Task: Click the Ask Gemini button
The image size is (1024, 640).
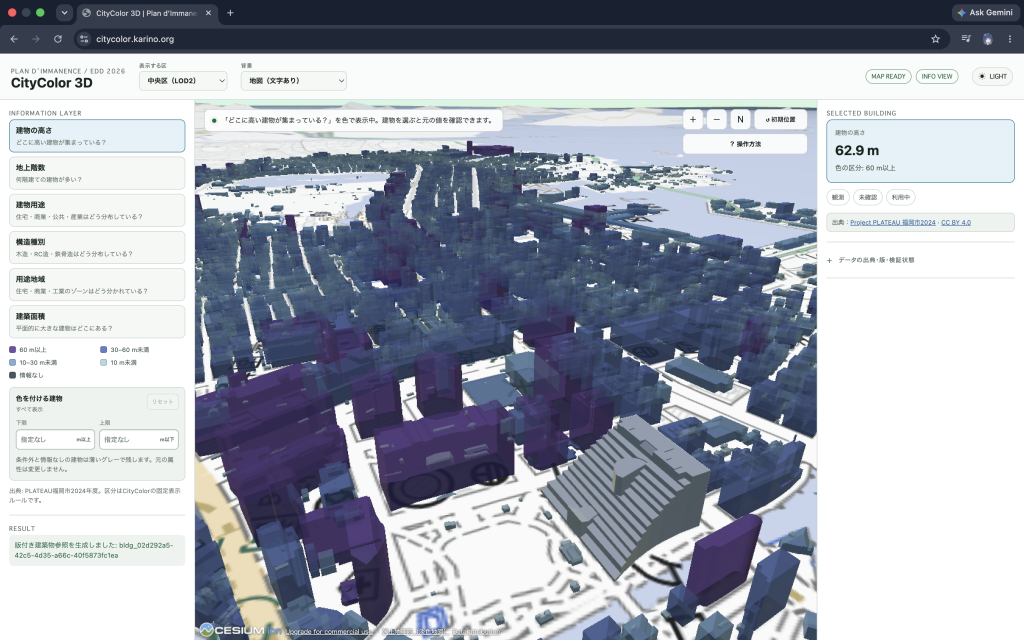Action: [x=985, y=12]
